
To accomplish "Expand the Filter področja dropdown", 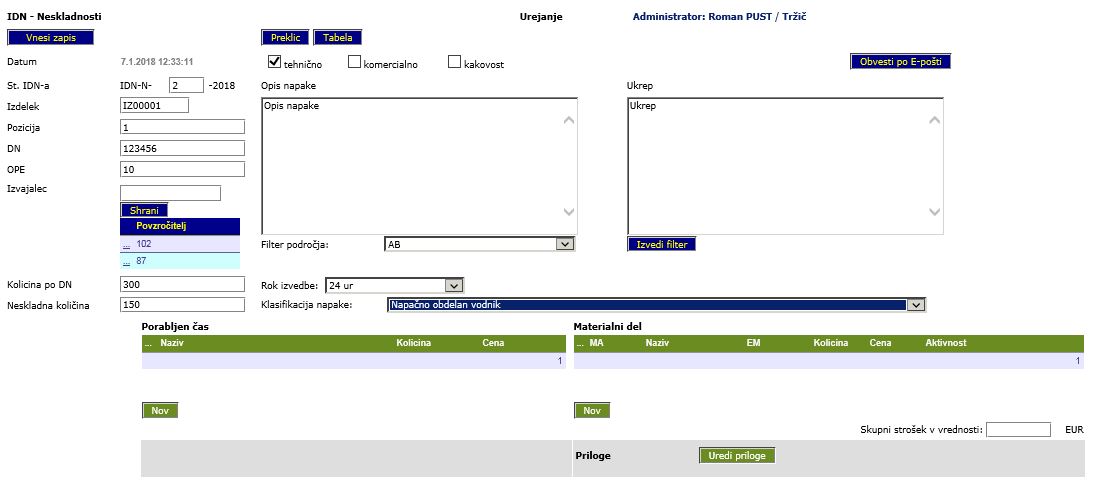I will (564, 244).
